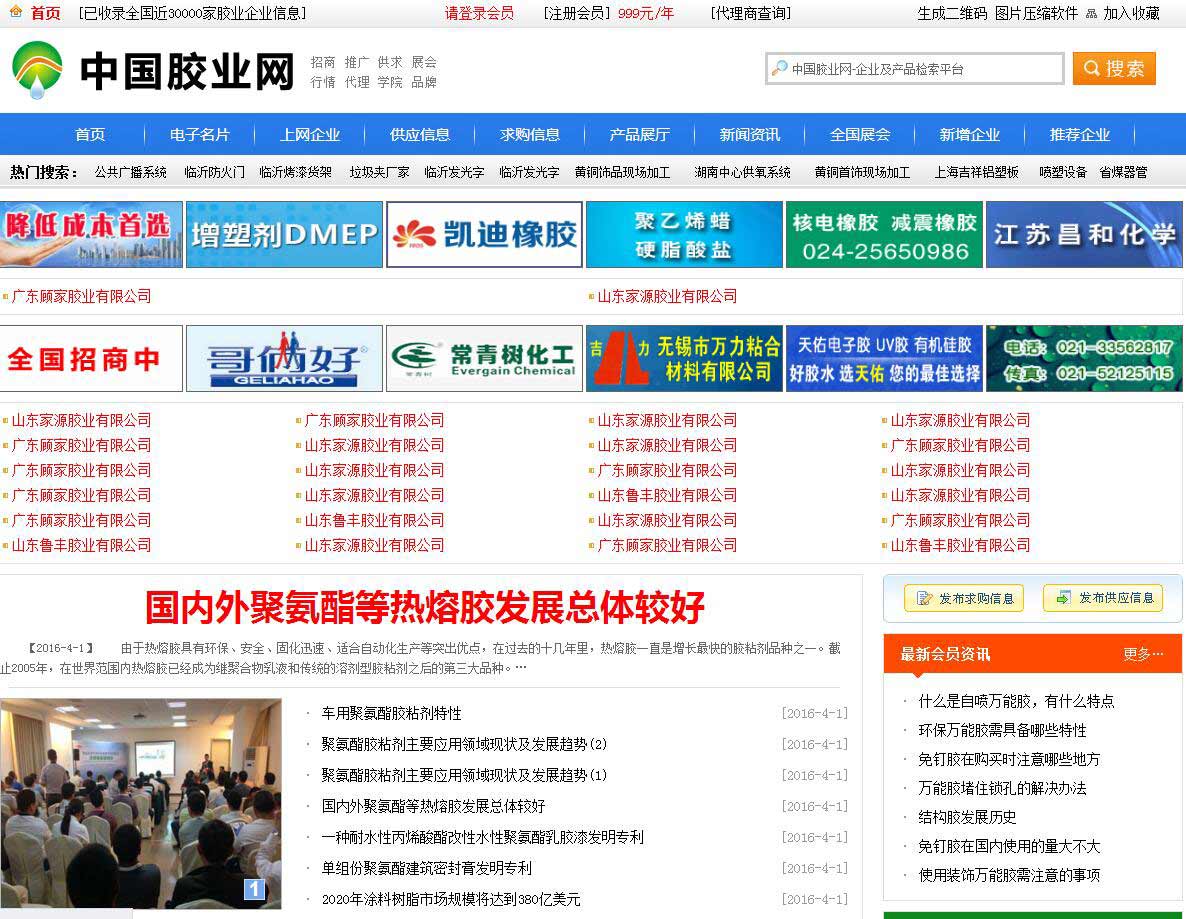Open 免钉胶在国内使用的量大不大
1186x919 pixels.
click(x=1009, y=846)
